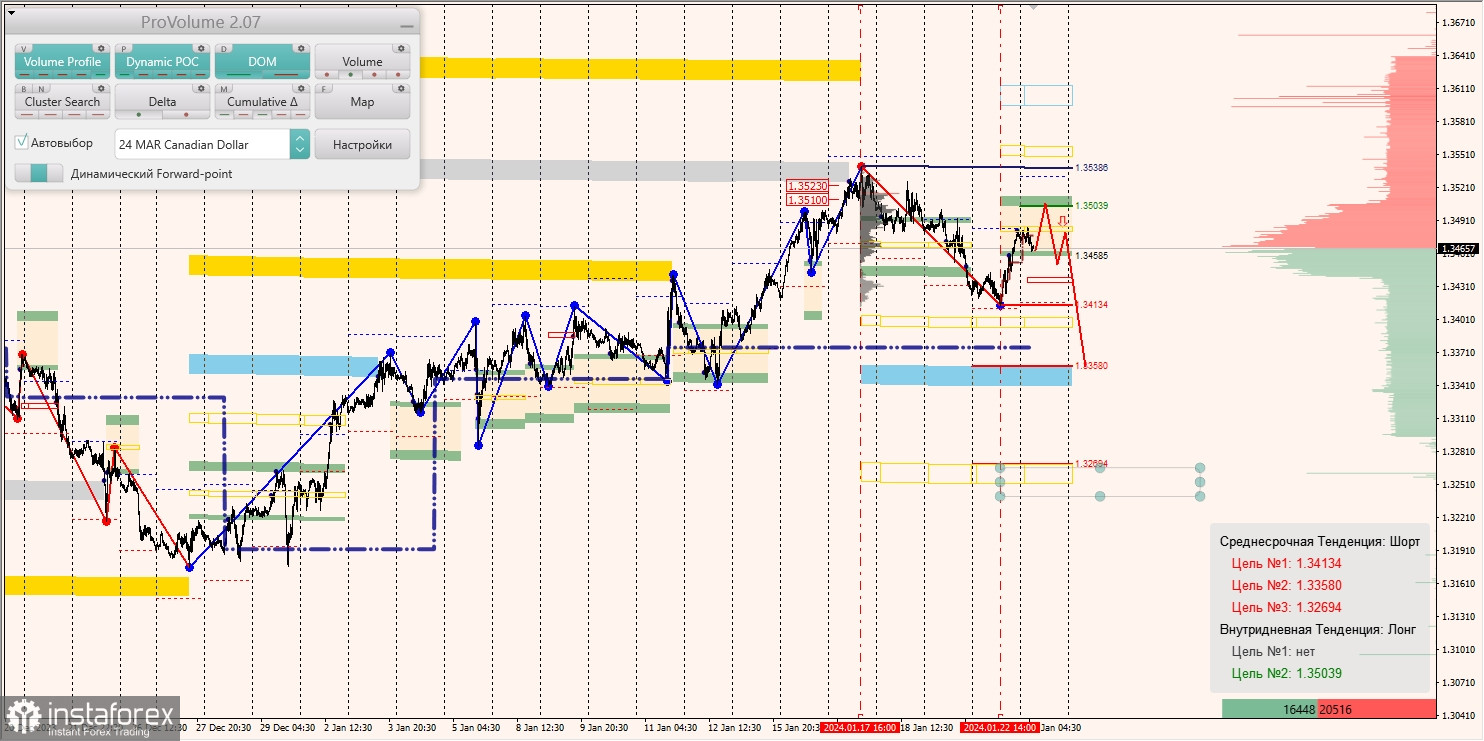This screenshot has height=741, width=1484.
Task: Toggle the DOM indicator
Action: point(262,62)
